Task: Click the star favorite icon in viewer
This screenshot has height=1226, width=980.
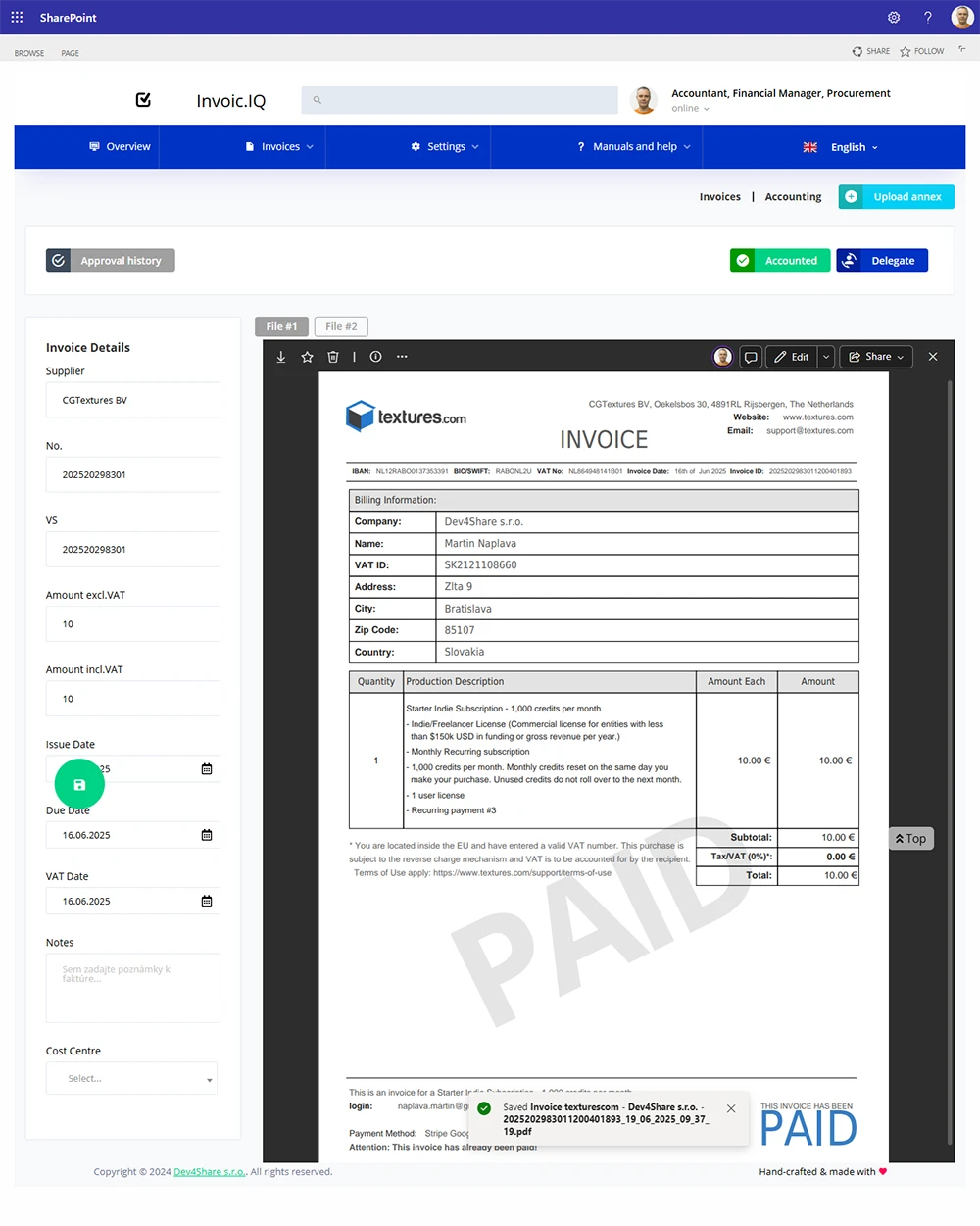Action: (307, 357)
